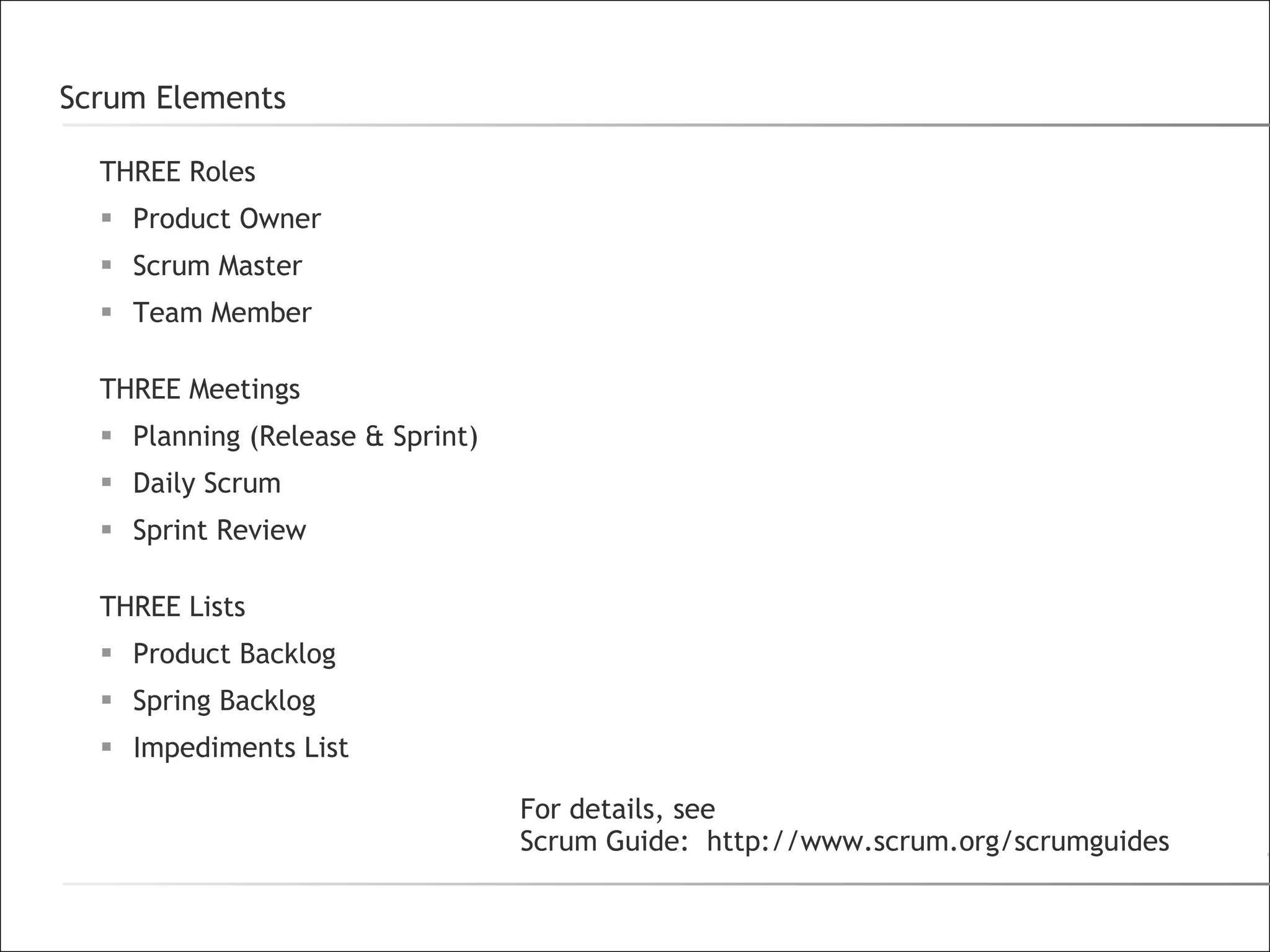Click the bullet marker before Daily Scrum

point(107,482)
